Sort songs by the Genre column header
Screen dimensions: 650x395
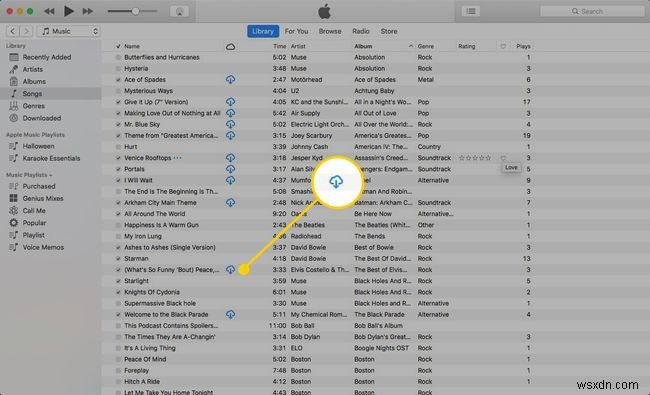(x=426, y=46)
